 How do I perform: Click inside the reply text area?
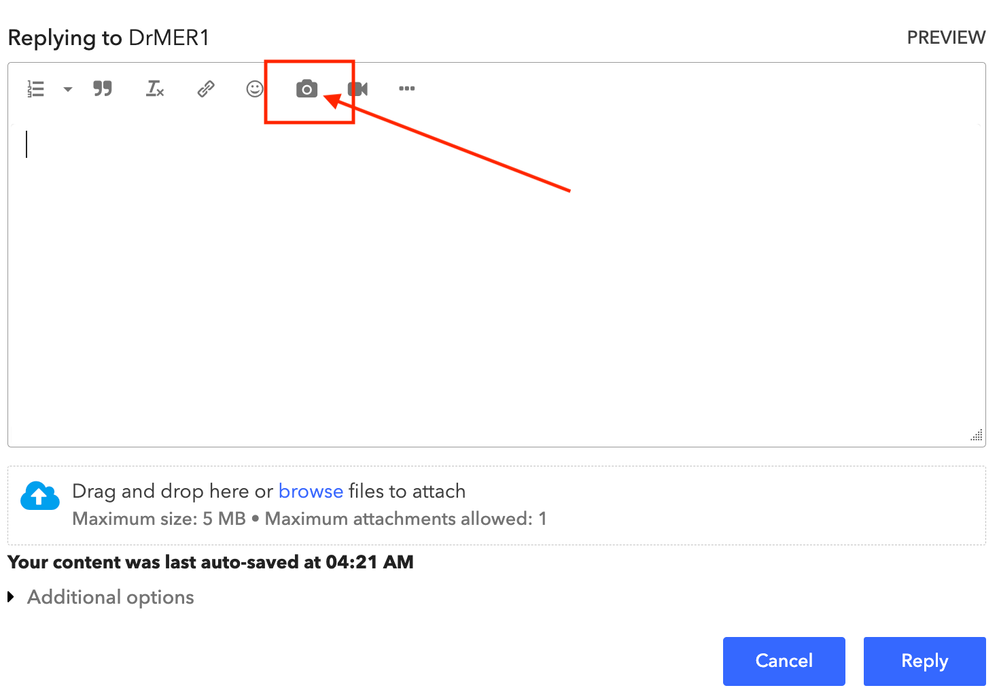[496, 280]
